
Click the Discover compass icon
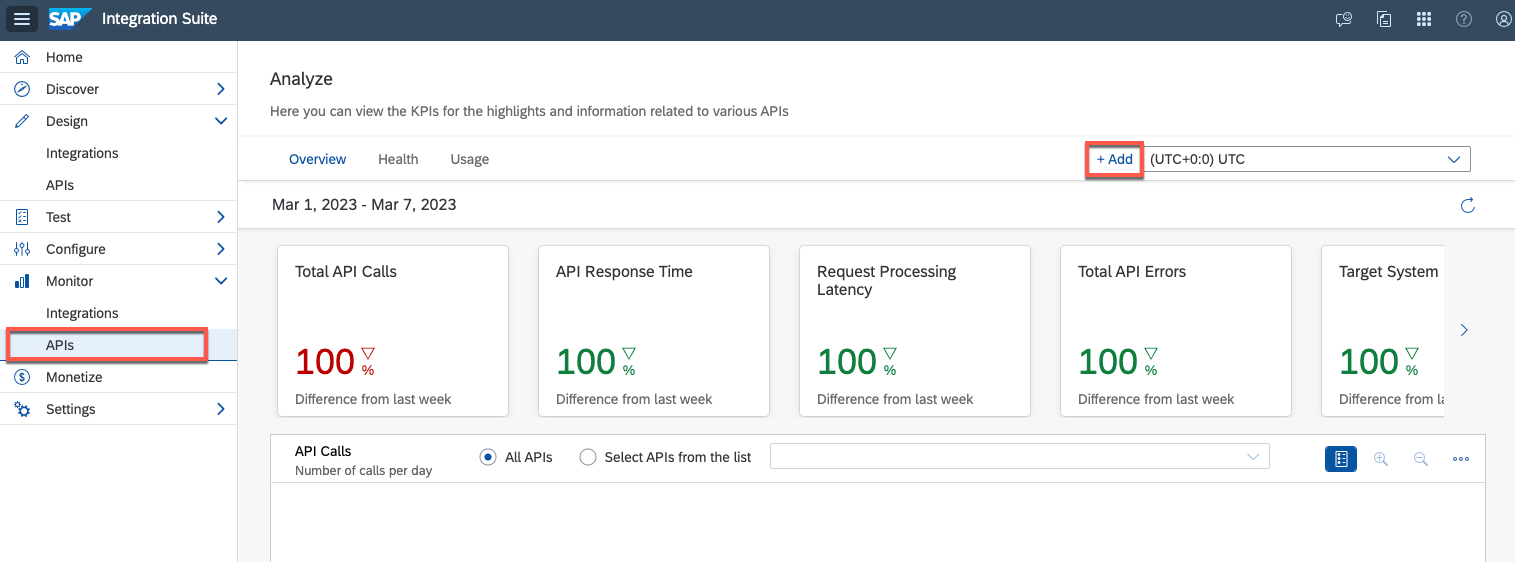tap(22, 89)
